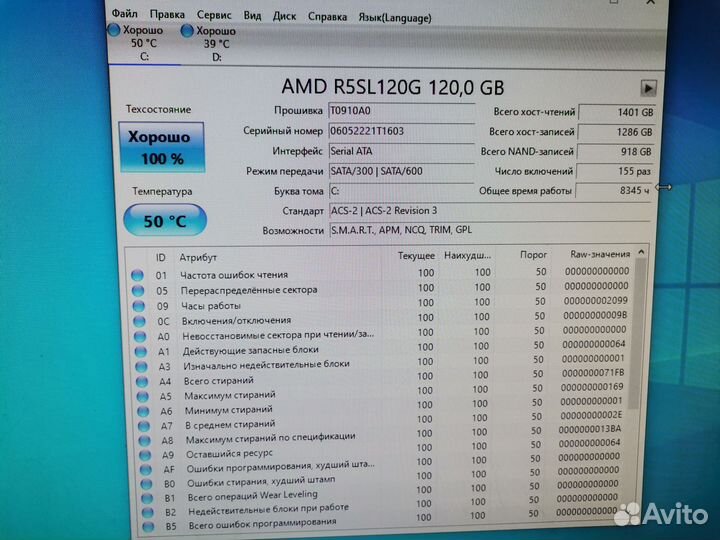This screenshot has width=720, height=540.
Task: Click the 50 °C temperature button
Action: [165, 221]
